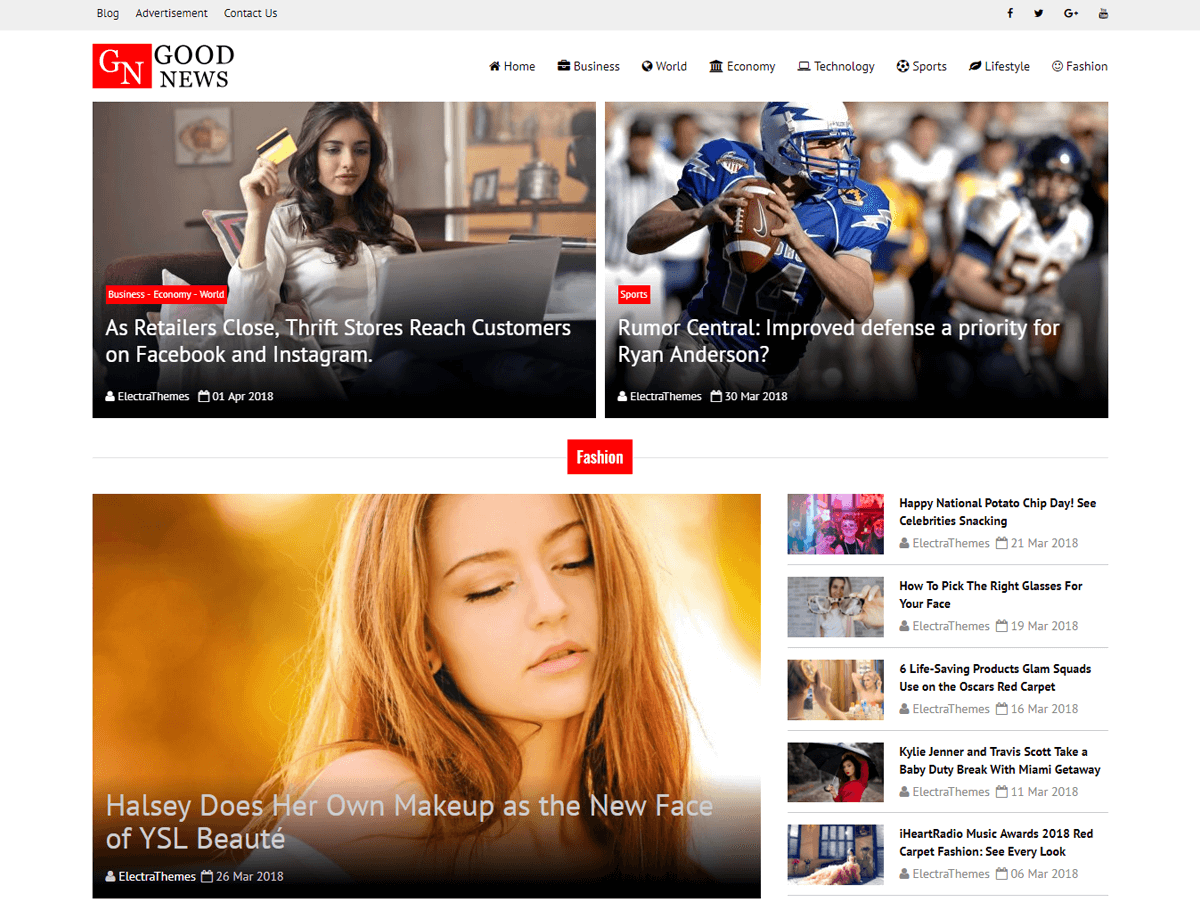Viewport: 1200px width, 900px height.
Task: Open the Contact Us link
Action: pyautogui.click(x=250, y=13)
